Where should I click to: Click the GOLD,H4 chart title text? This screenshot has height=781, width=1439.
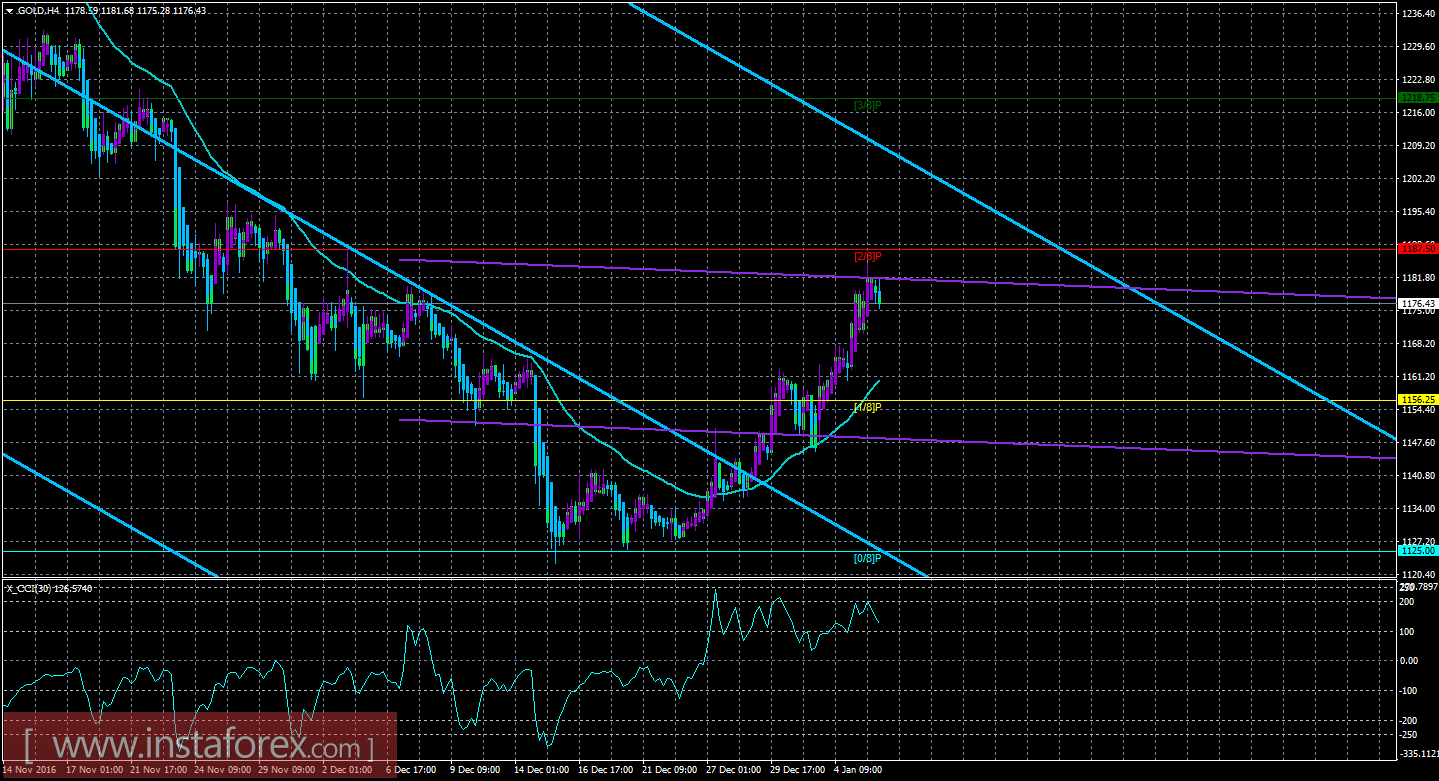pos(36,10)
